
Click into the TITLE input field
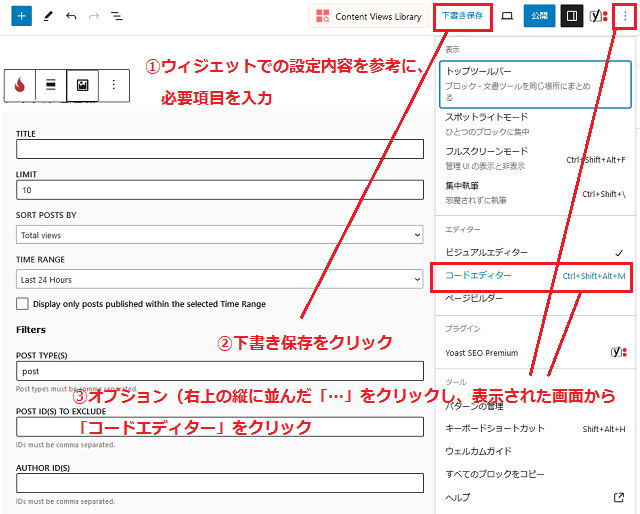pos(220,149)
